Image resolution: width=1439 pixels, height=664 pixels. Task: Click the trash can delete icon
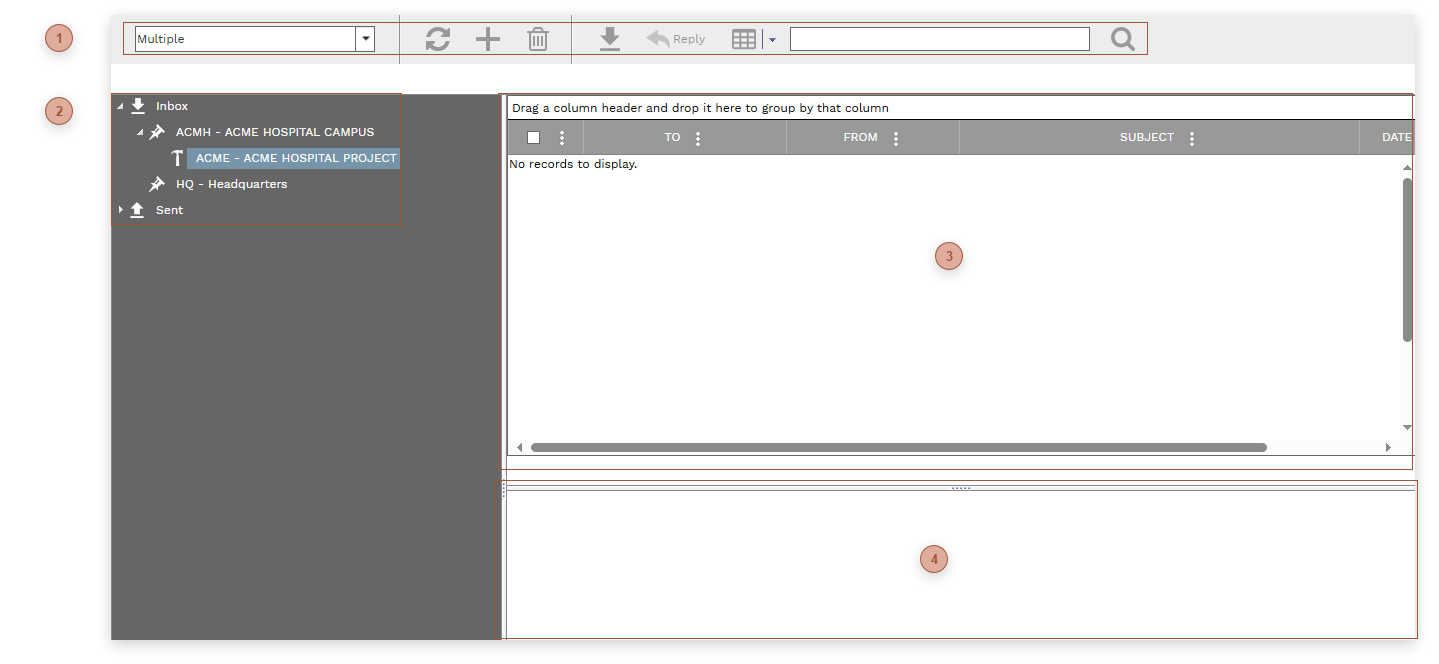tap(538, 39)
